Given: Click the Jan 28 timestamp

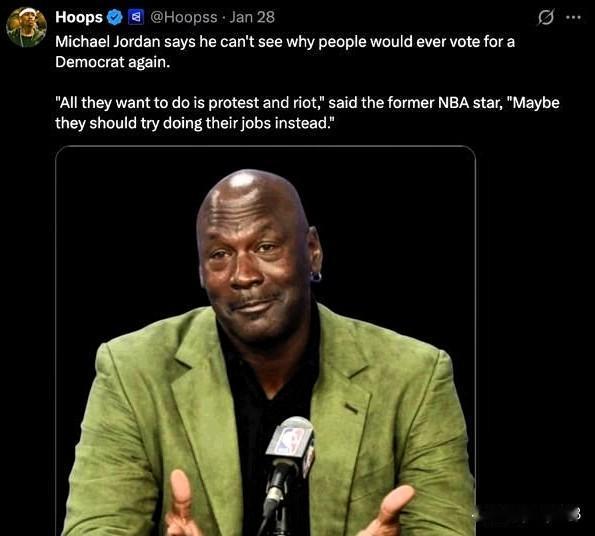Looking at the screenshot, I should point(252,17).
